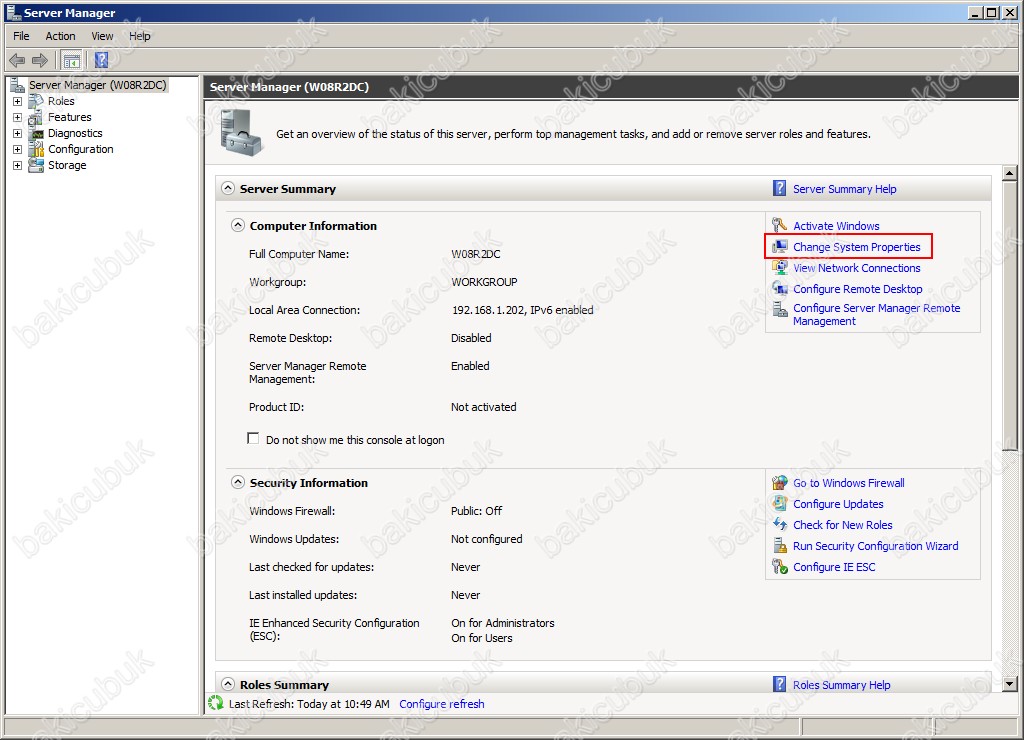Click the Configure Server Manager Remote Management icon
1024x740 pixels.
(x=780, y=310)
